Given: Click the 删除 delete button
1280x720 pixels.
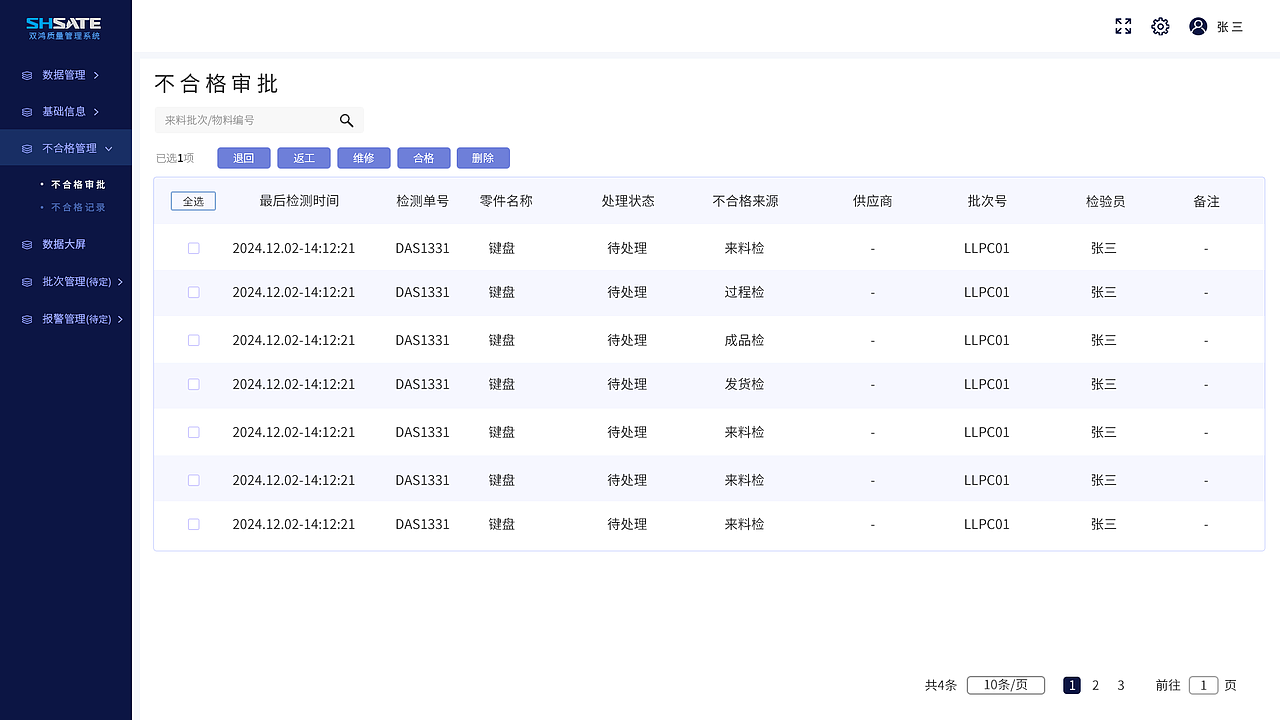Looking at the screenshot, I should (483, 158).
